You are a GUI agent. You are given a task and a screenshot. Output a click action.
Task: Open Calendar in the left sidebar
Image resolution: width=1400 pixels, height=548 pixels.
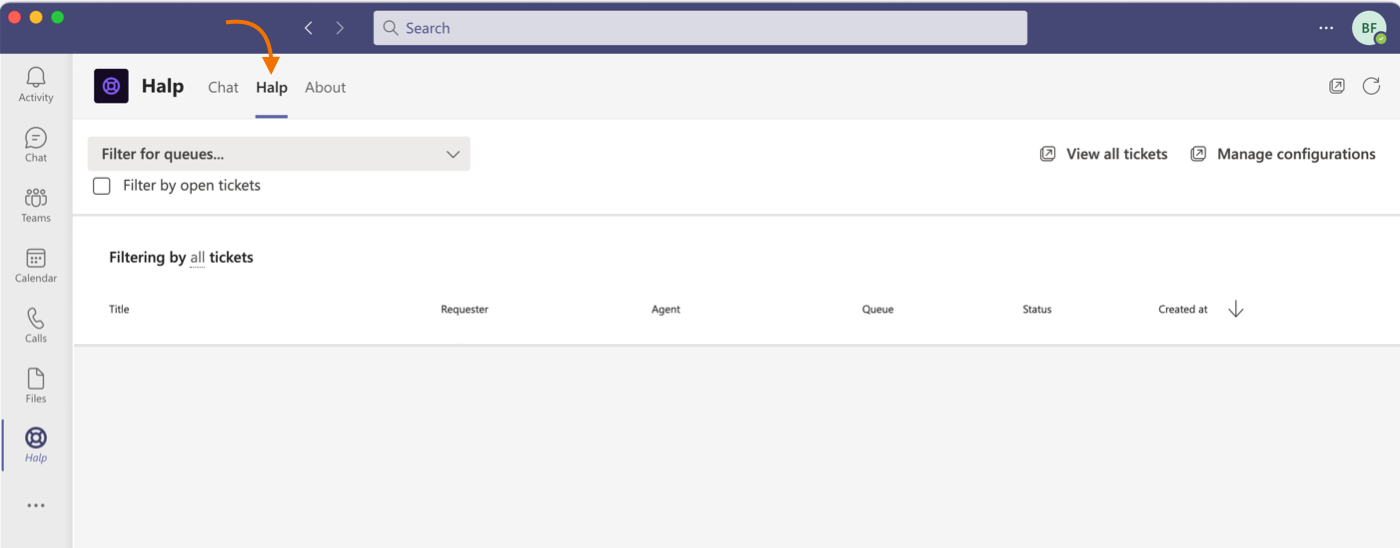[x=36, y=265]
